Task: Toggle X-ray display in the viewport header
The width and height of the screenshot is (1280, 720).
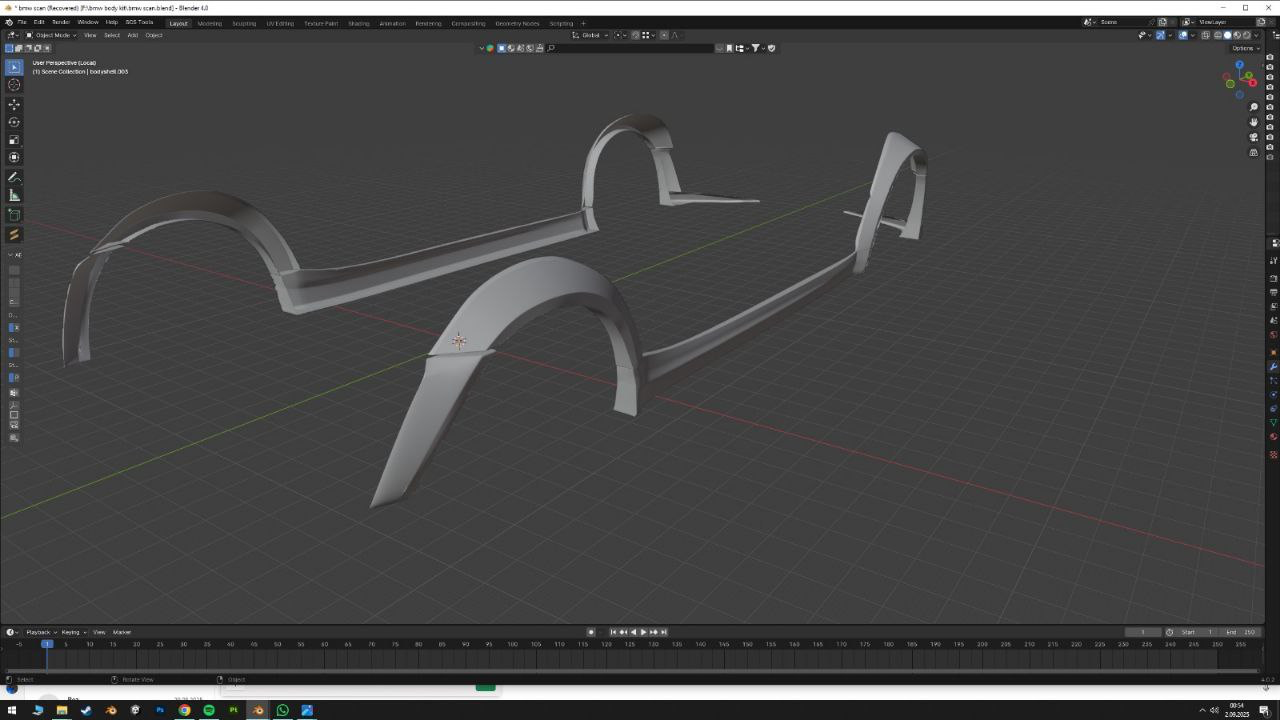Action: click(1205, 35)
